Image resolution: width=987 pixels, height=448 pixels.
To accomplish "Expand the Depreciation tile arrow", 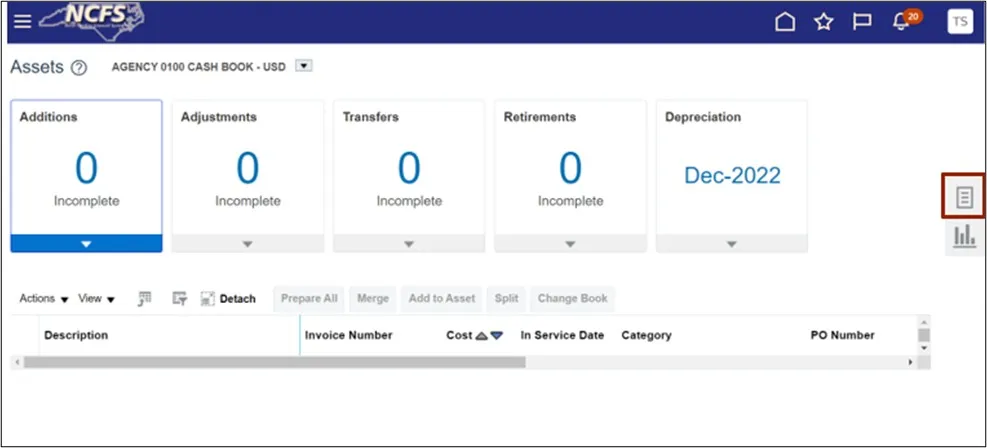I will coord(731,244).
